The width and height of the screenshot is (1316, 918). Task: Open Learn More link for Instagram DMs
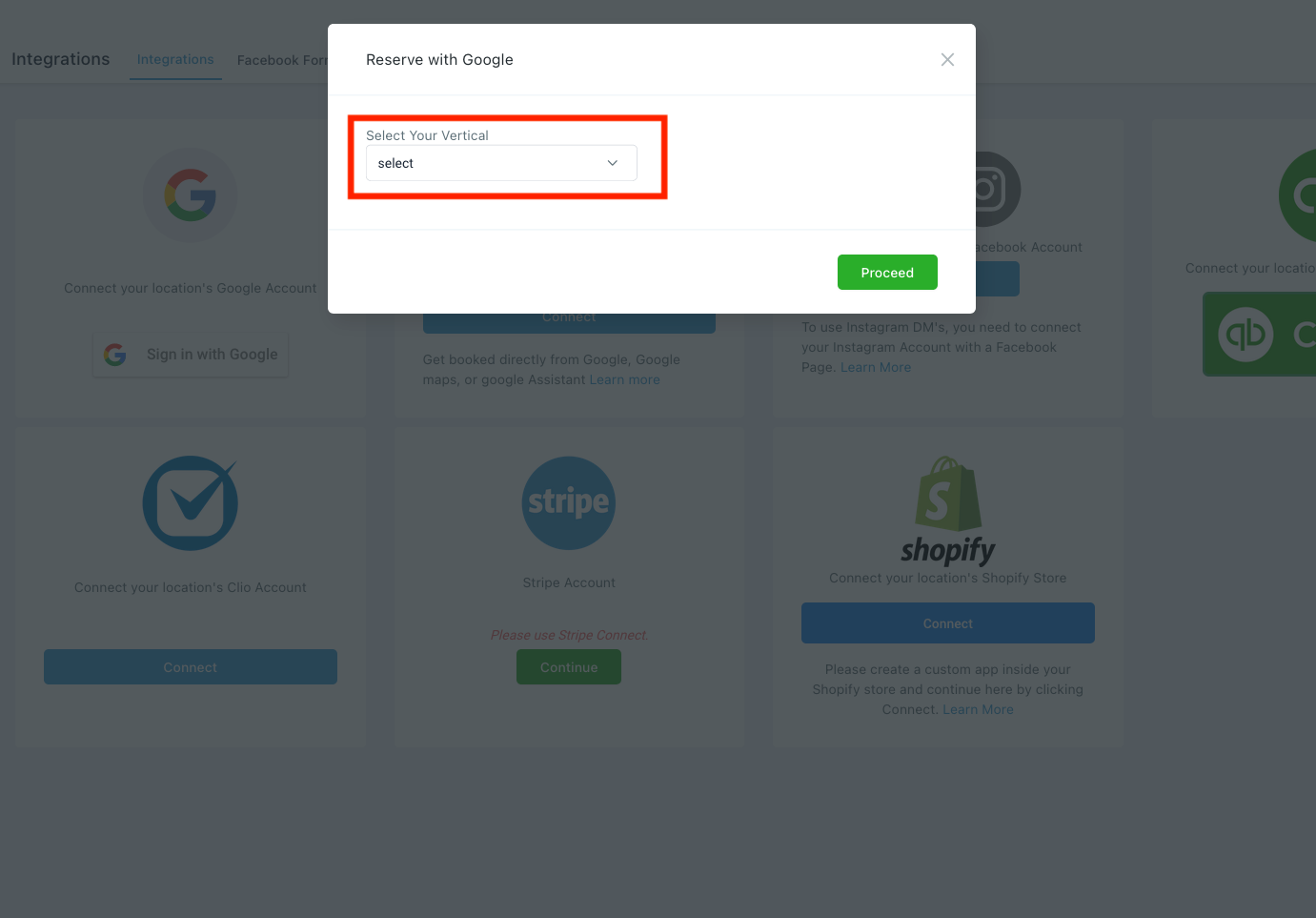(x=876, y=367)
